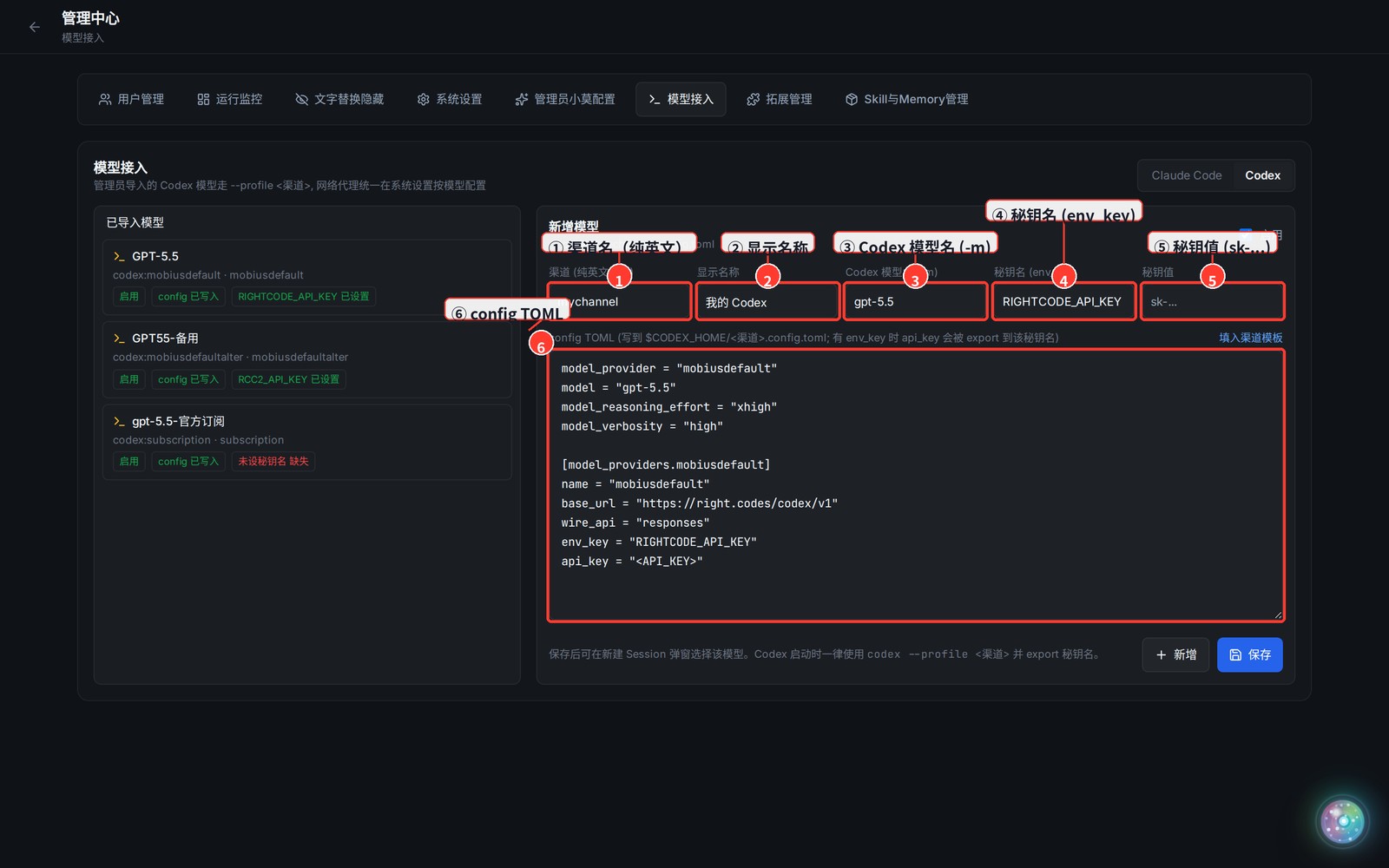Toggle the 启用 checkbox in new model form
Viewport: 1389px width, 868px height.
pyautogui.click(x=1246, y=233)
